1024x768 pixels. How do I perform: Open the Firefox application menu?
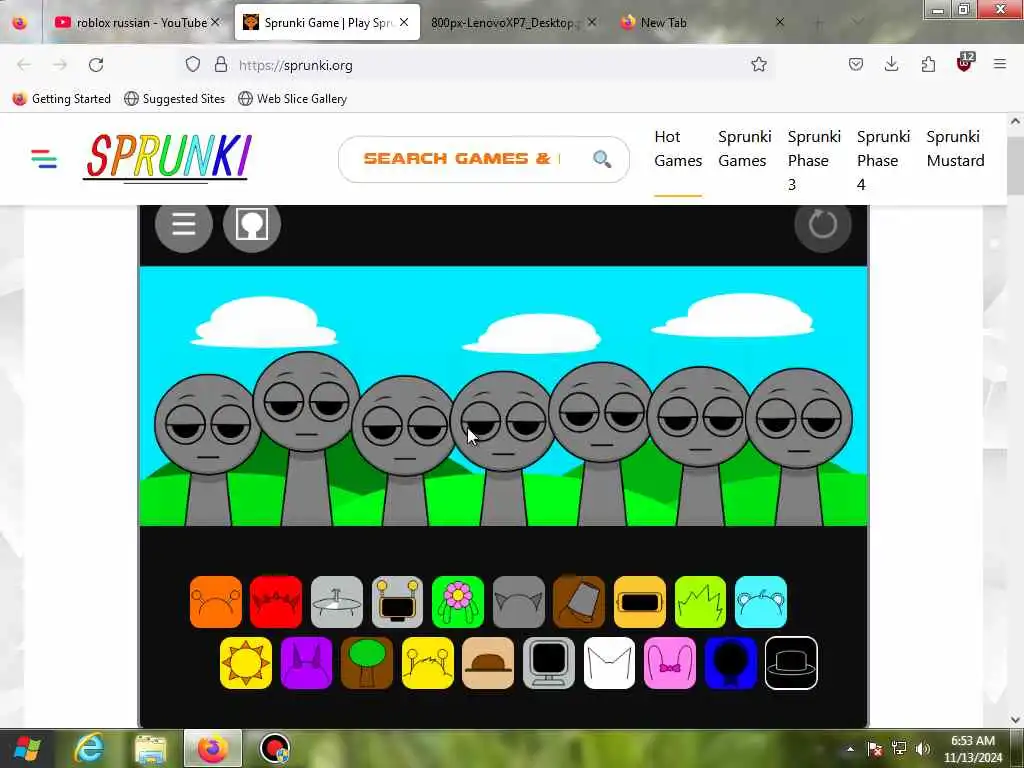pyautogui.click(x=1000, y=64)
